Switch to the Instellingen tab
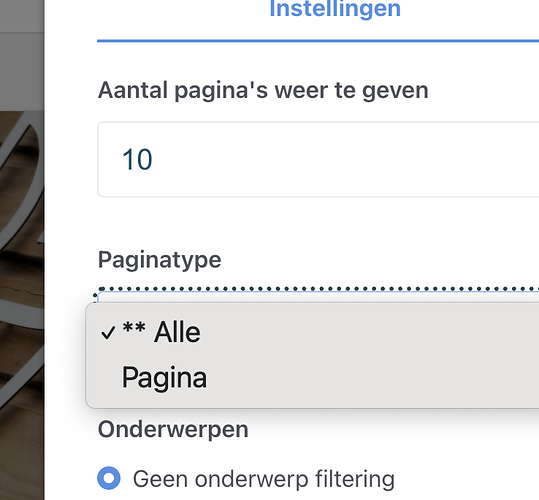539x500 pixels. pos(335,9)
